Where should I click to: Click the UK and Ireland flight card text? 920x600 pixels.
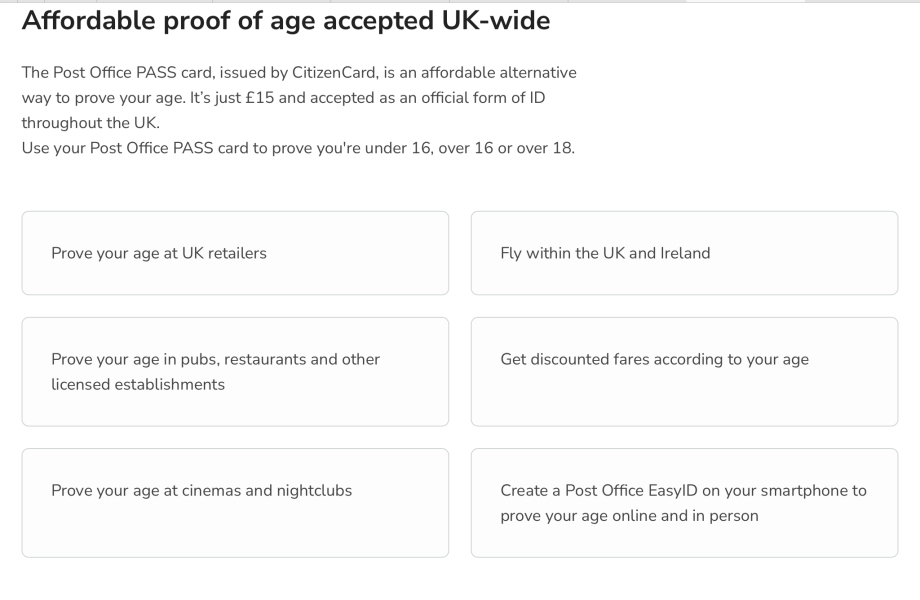click(x=604, y=253)
